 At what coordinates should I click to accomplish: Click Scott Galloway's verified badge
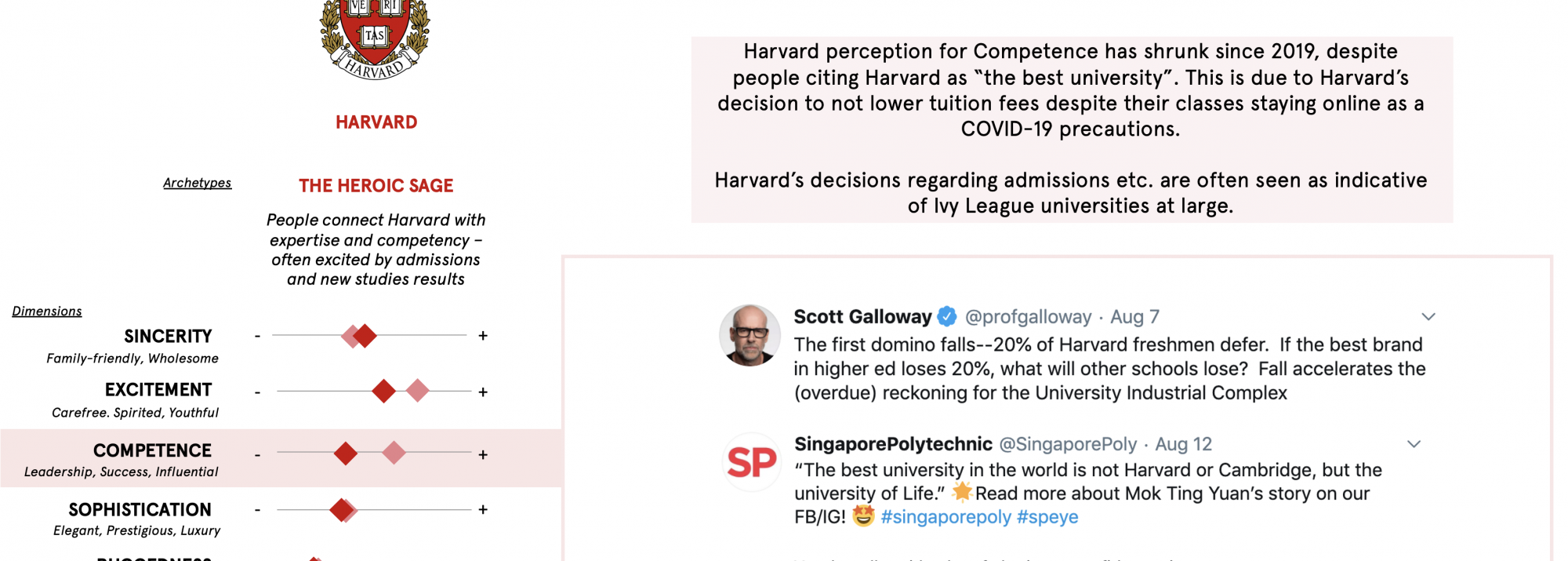click(x=947, y=317)
